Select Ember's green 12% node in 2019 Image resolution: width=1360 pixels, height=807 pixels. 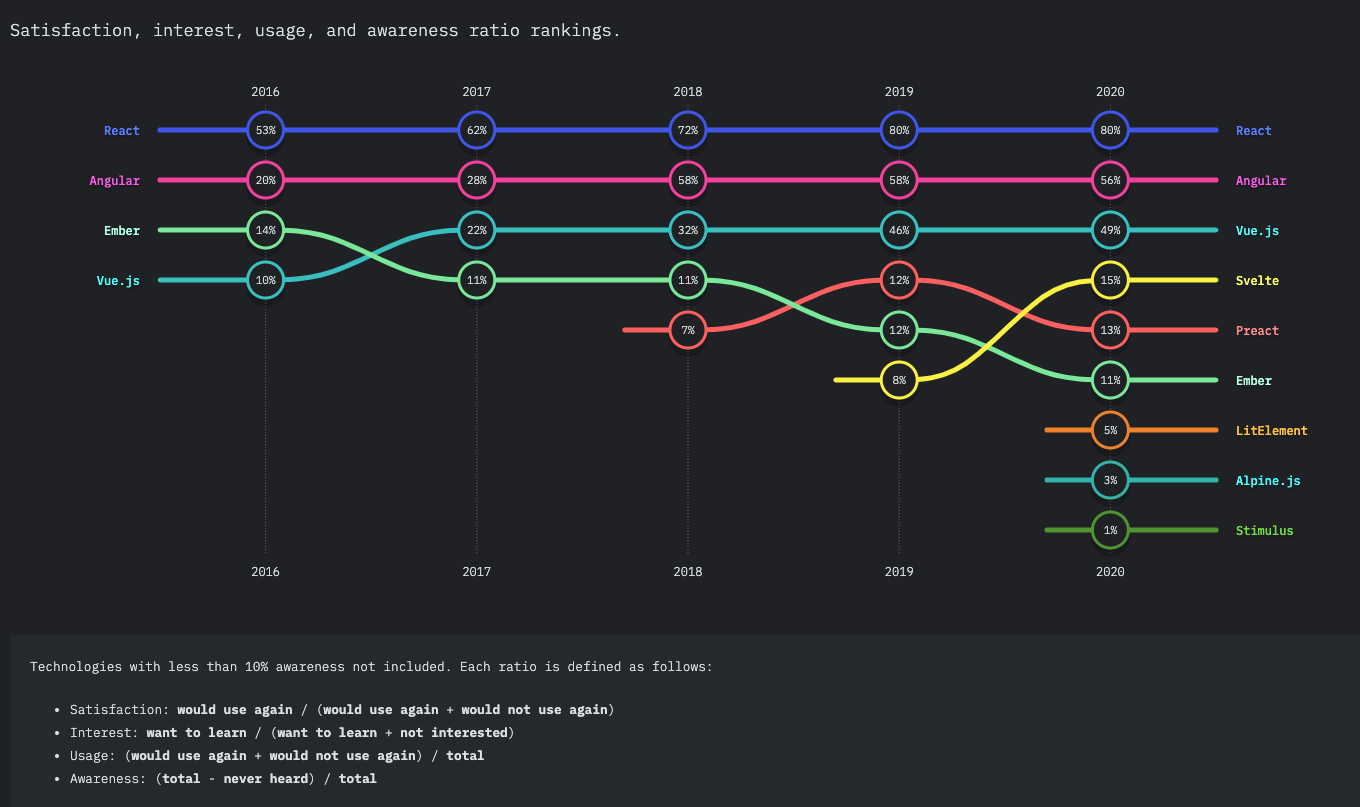click(899, 330)
